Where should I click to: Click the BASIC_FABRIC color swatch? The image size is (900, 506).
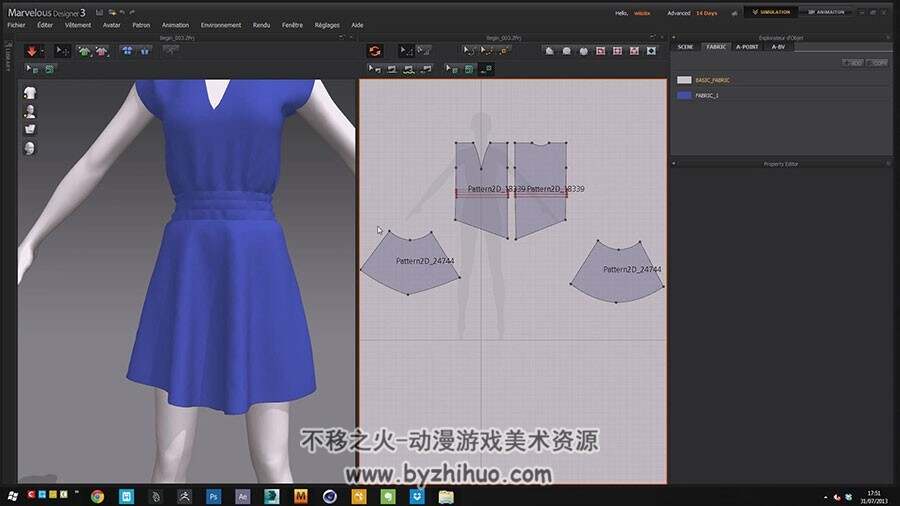[684, 80]
